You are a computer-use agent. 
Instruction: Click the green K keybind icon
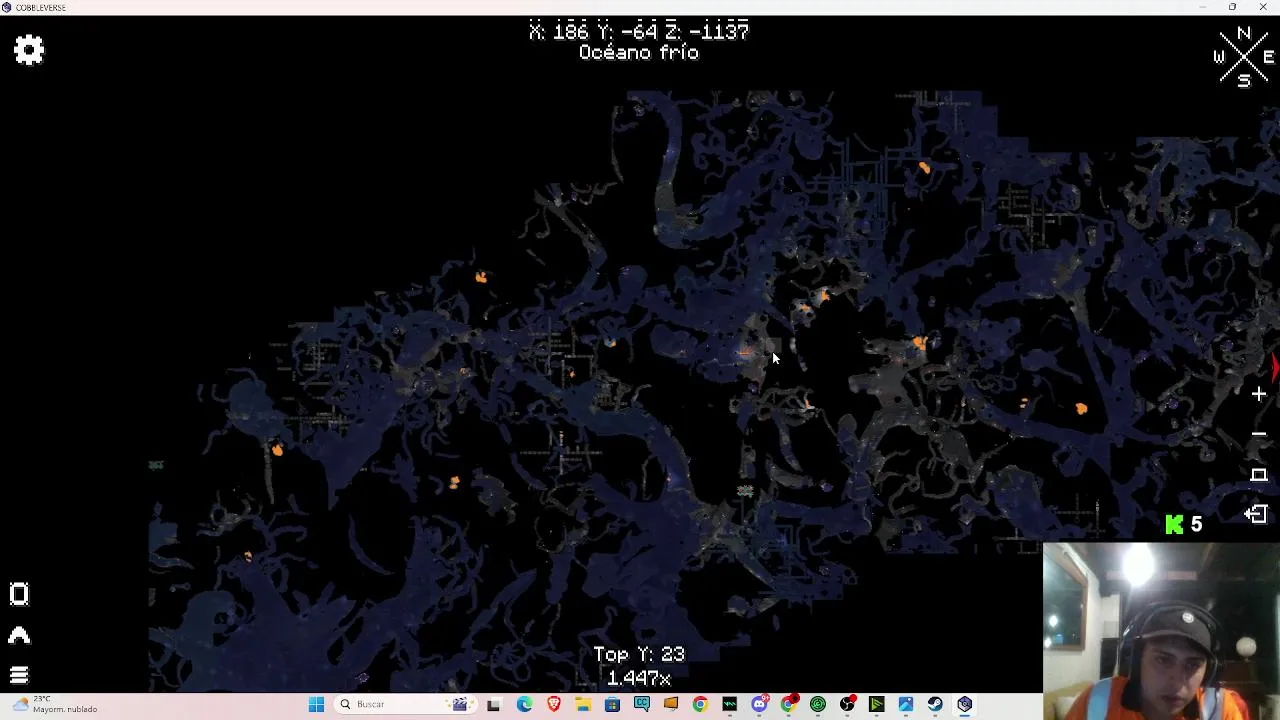[x=1175, y=524]
